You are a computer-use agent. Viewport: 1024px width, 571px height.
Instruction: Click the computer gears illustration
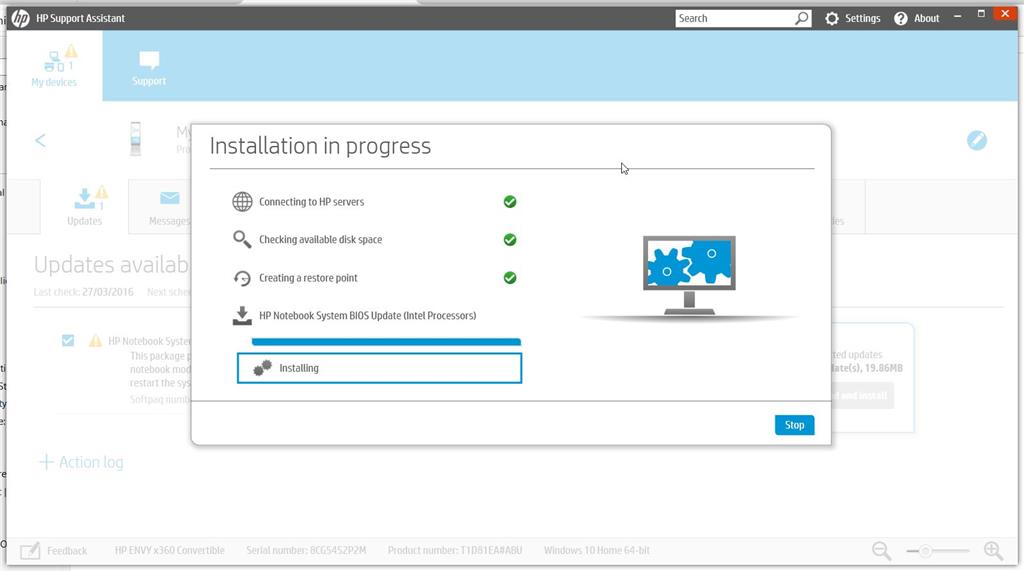pyautogui.click(x=689, y=275)
